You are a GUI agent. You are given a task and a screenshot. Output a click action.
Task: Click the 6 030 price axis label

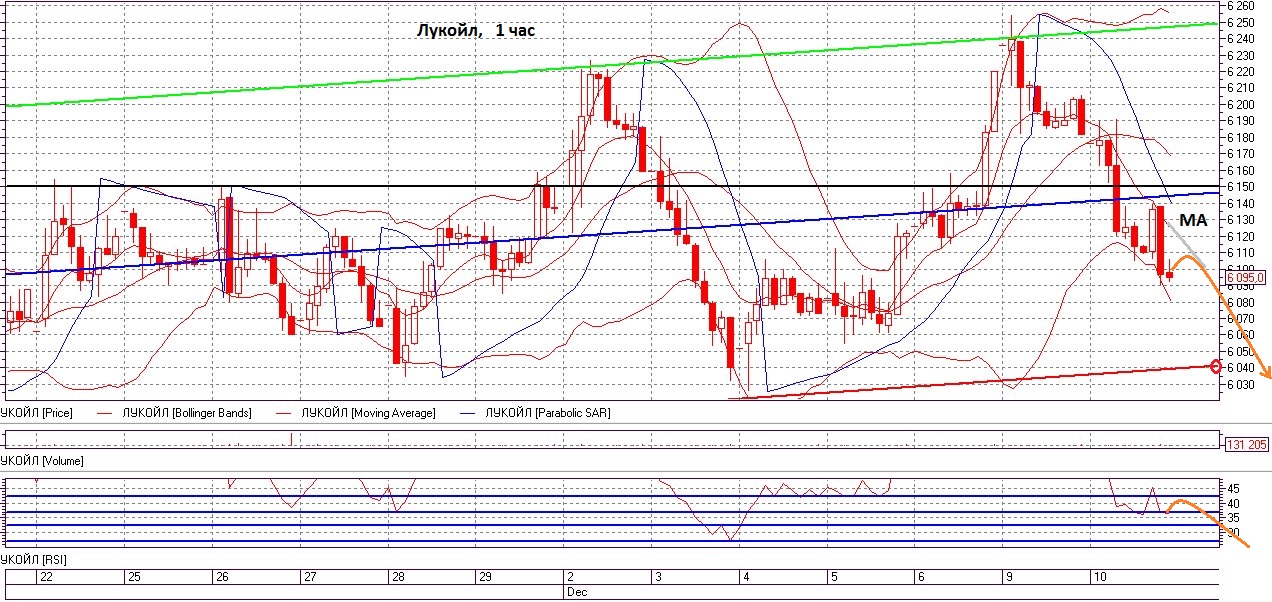(x=1241, y=384)
